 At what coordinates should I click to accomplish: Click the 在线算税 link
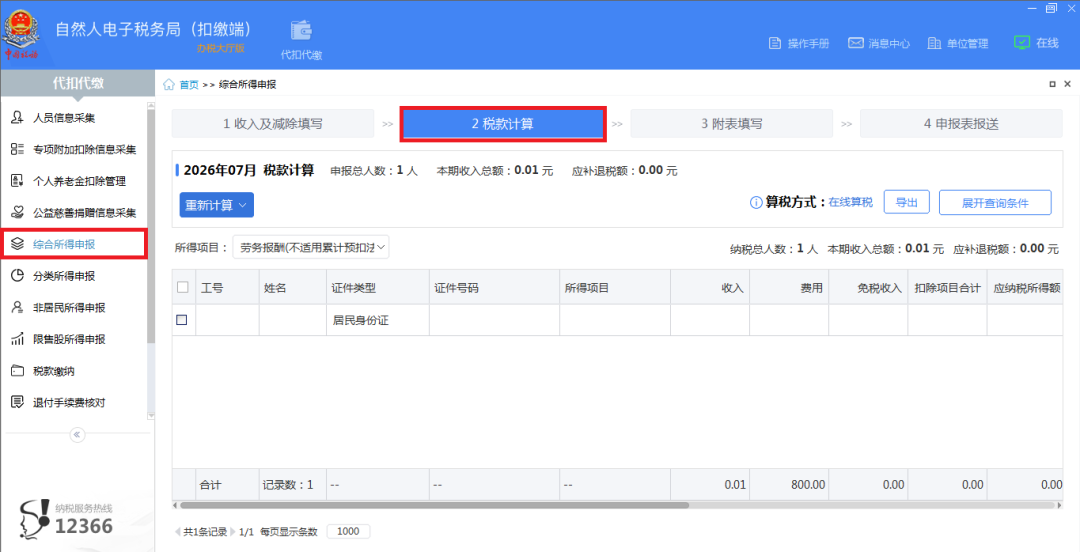(850, 203)
